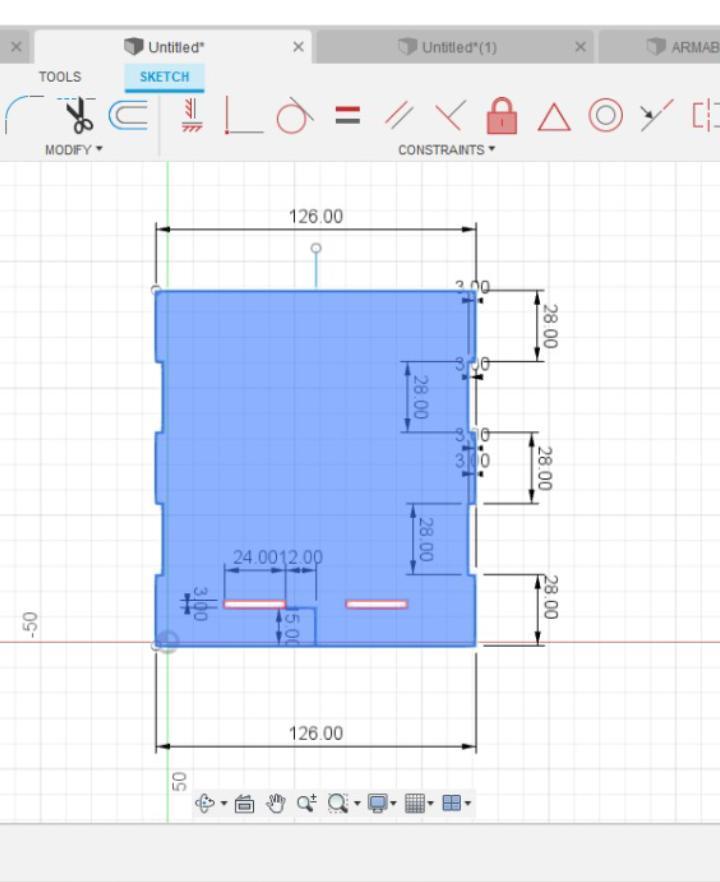Apply the Tangent constraint icon

tap(294, 115)
